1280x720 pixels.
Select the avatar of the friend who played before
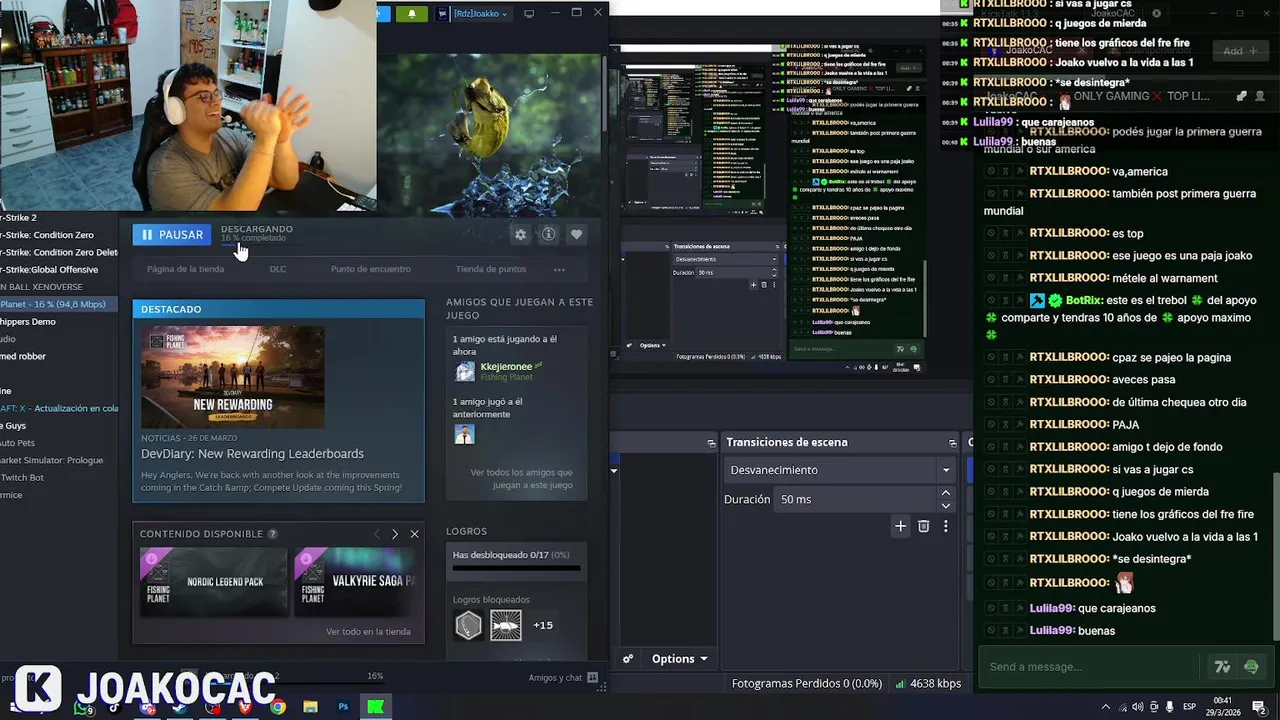(x=464, y=434)
